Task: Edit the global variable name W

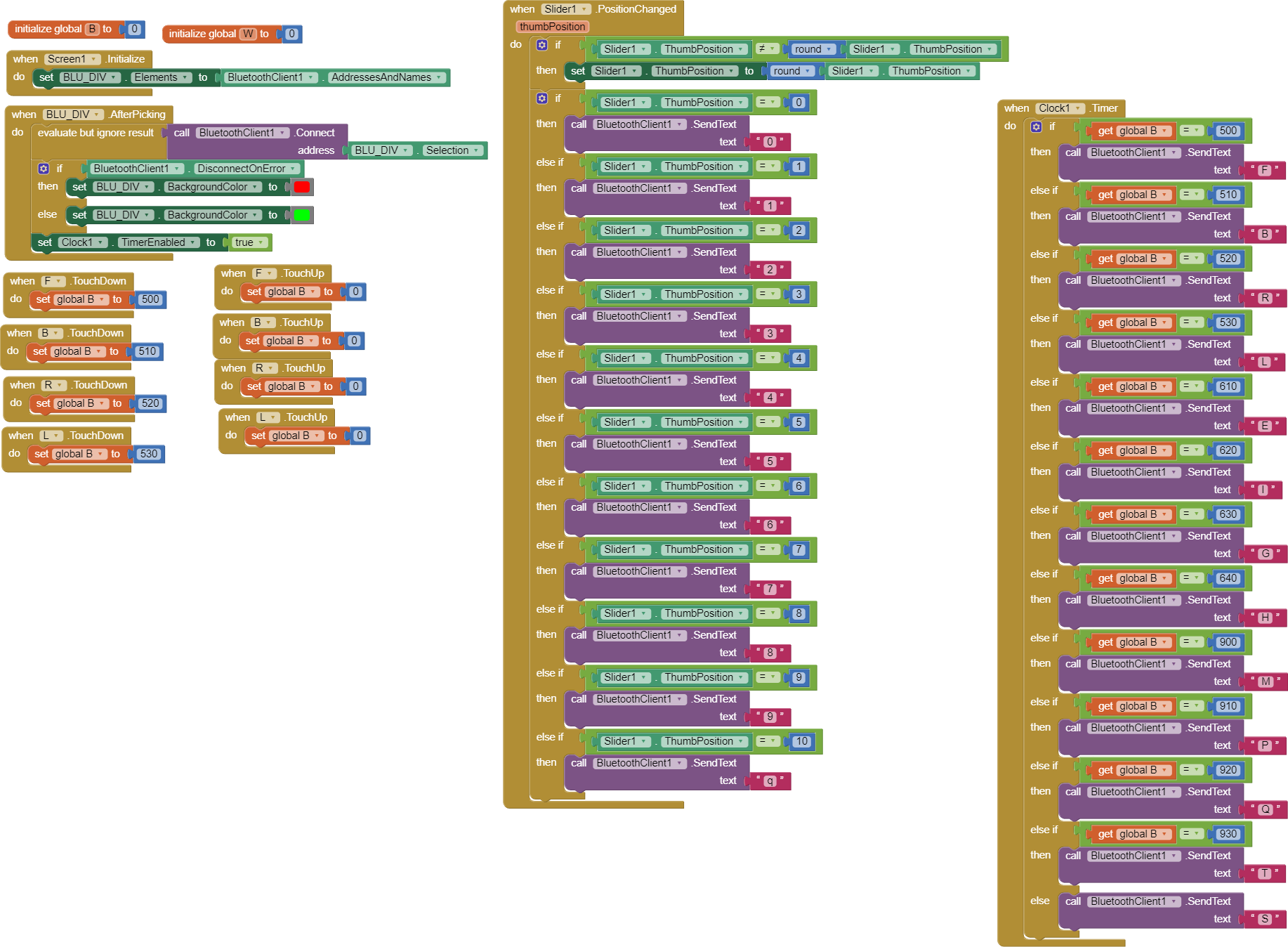Action: (x=248, y=34)
